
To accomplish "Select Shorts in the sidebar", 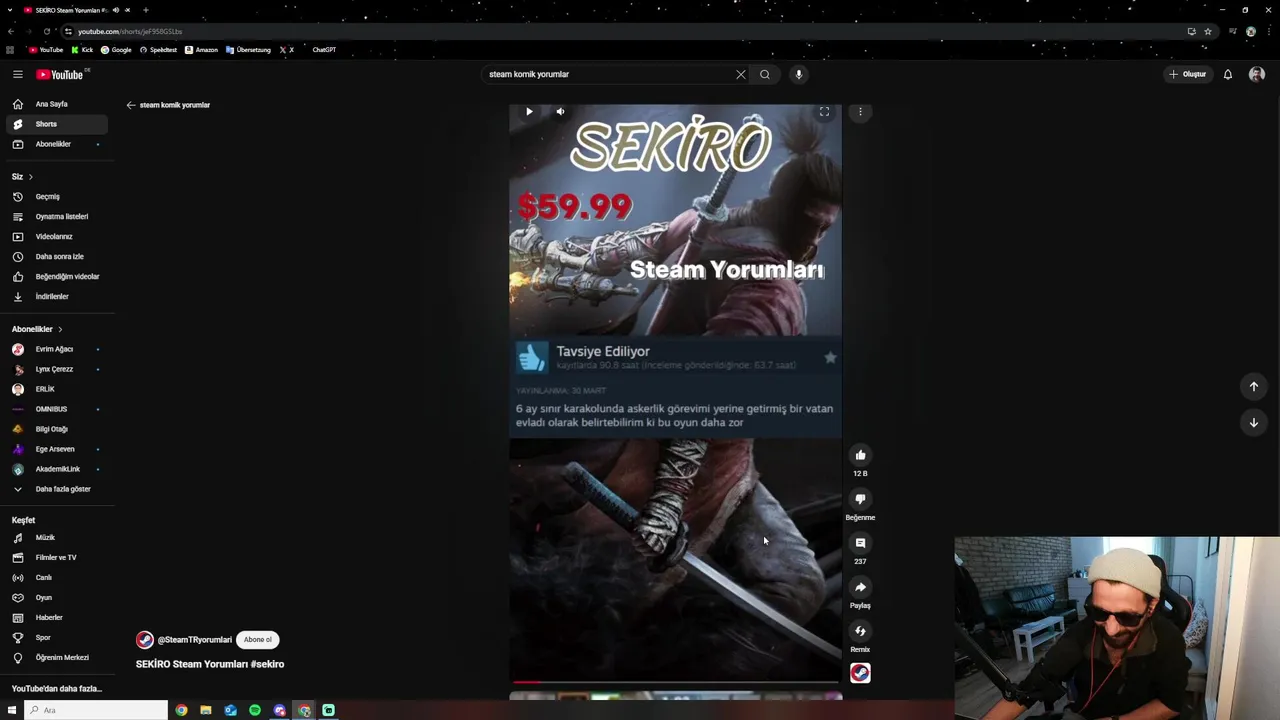I will [x=55, y=124].
